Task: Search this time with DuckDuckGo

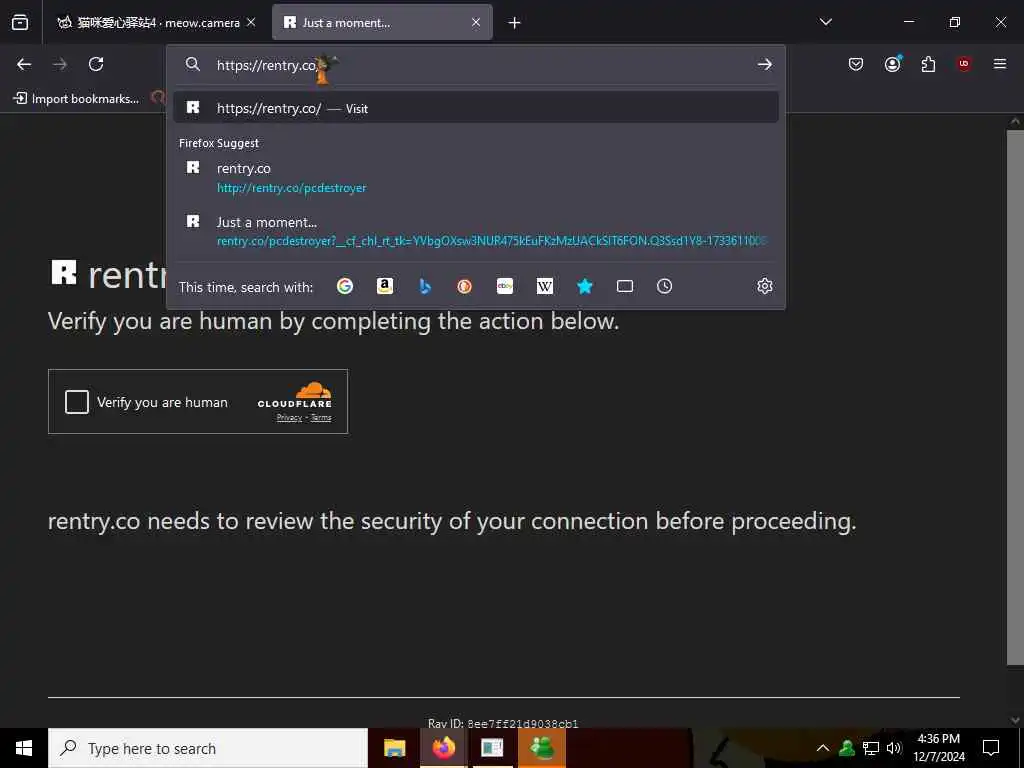Action: tap(464, 286)
